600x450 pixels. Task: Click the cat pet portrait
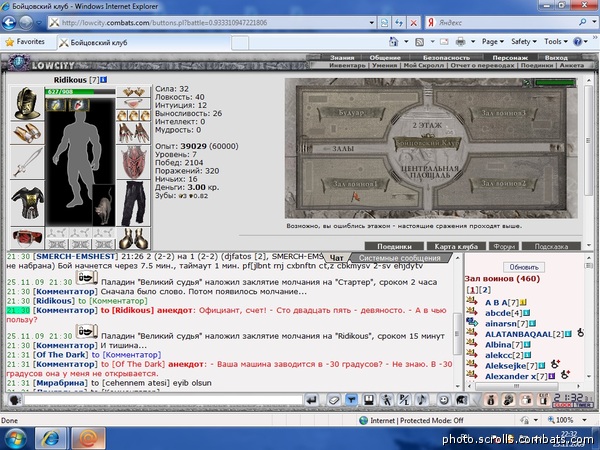coord(103,205)
